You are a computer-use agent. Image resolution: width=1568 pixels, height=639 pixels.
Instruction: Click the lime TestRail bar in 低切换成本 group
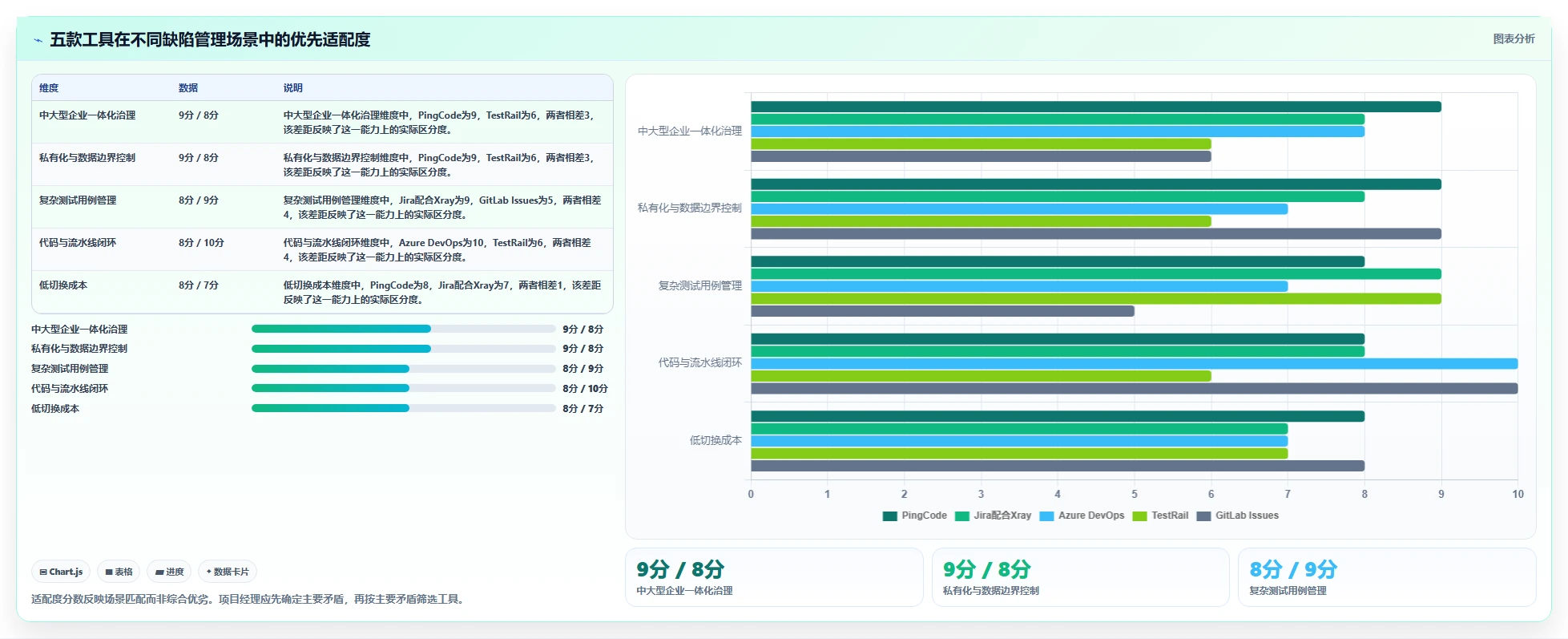(x=1019, y=454)
